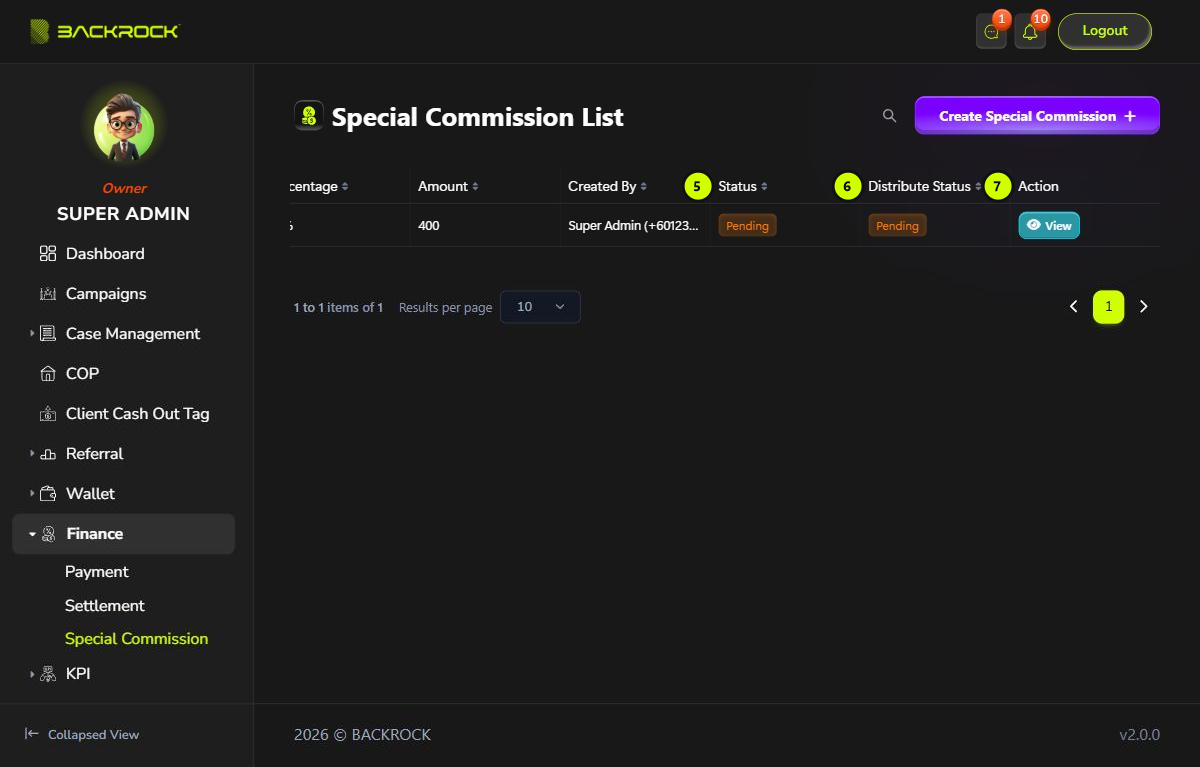Click the BACKROCK logo
The image size is (1200, 767).
tap(105, 31)
